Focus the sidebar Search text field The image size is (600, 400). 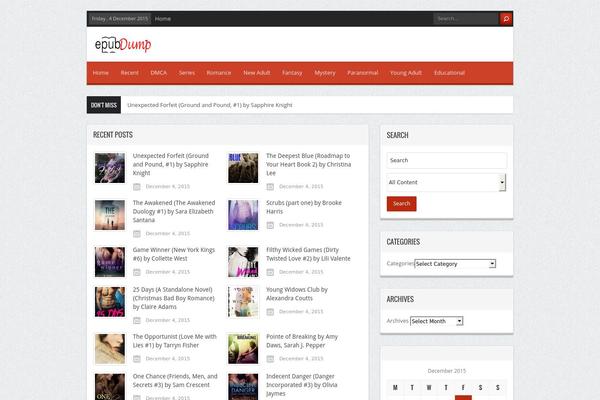click(x=447, y=160)
